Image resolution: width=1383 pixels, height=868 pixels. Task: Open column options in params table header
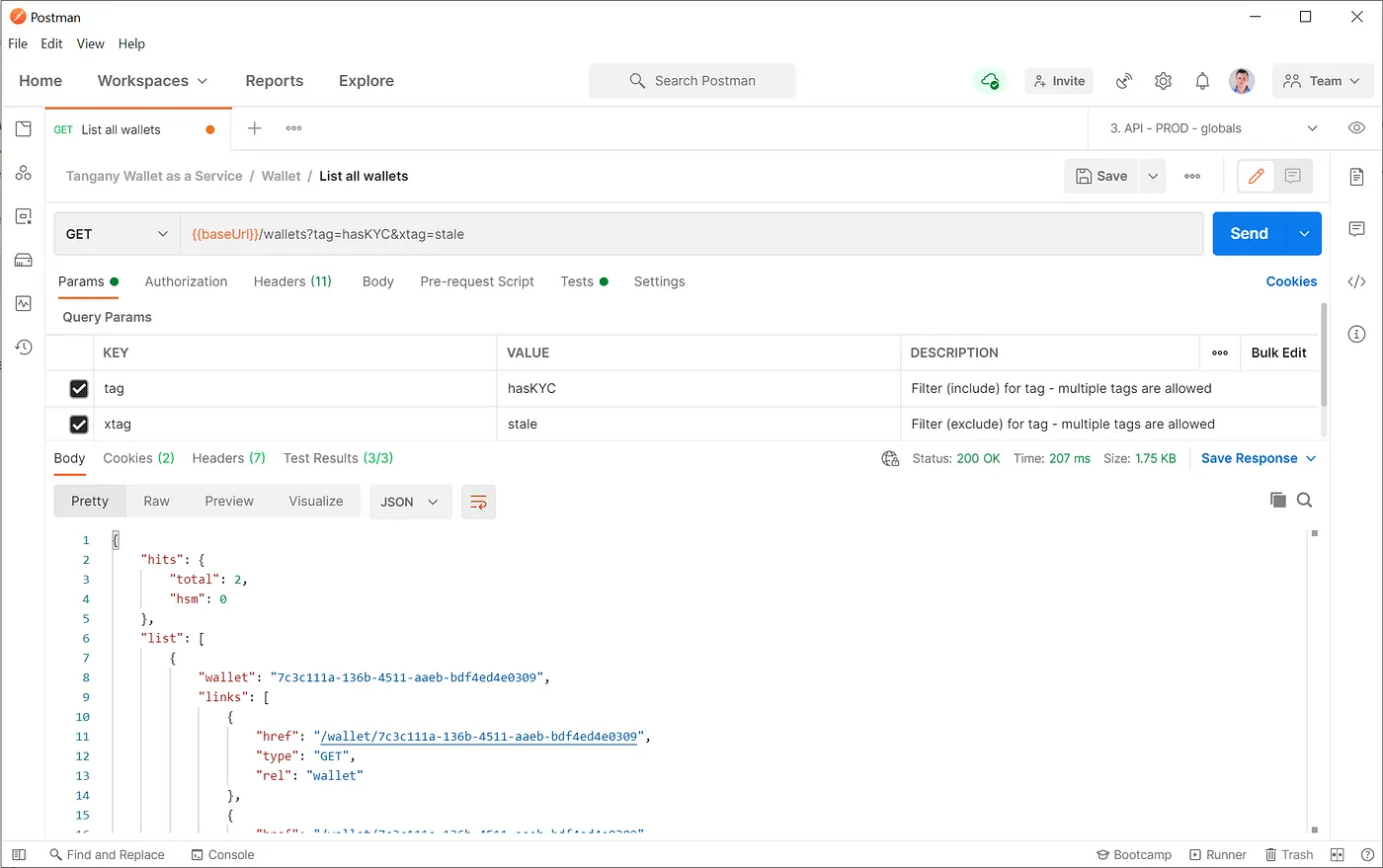point(1220,353)
